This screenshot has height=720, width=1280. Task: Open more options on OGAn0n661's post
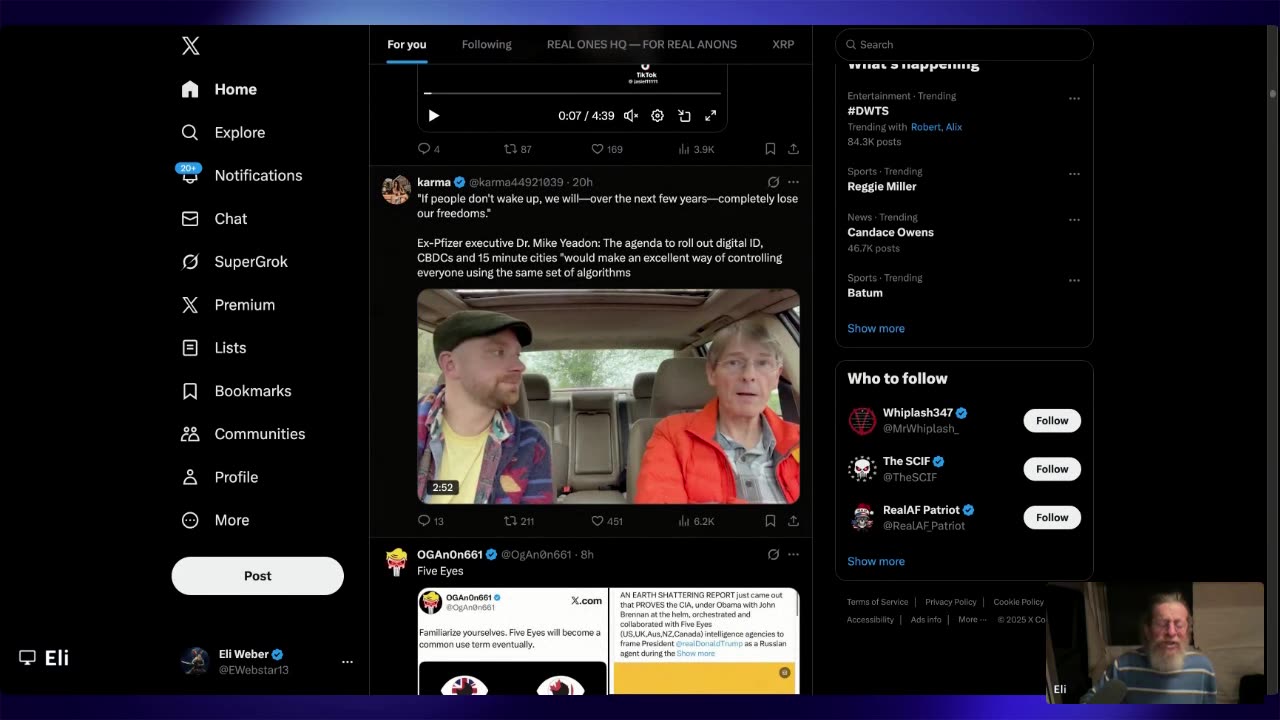pyautogui.click(x=793, y=554)
